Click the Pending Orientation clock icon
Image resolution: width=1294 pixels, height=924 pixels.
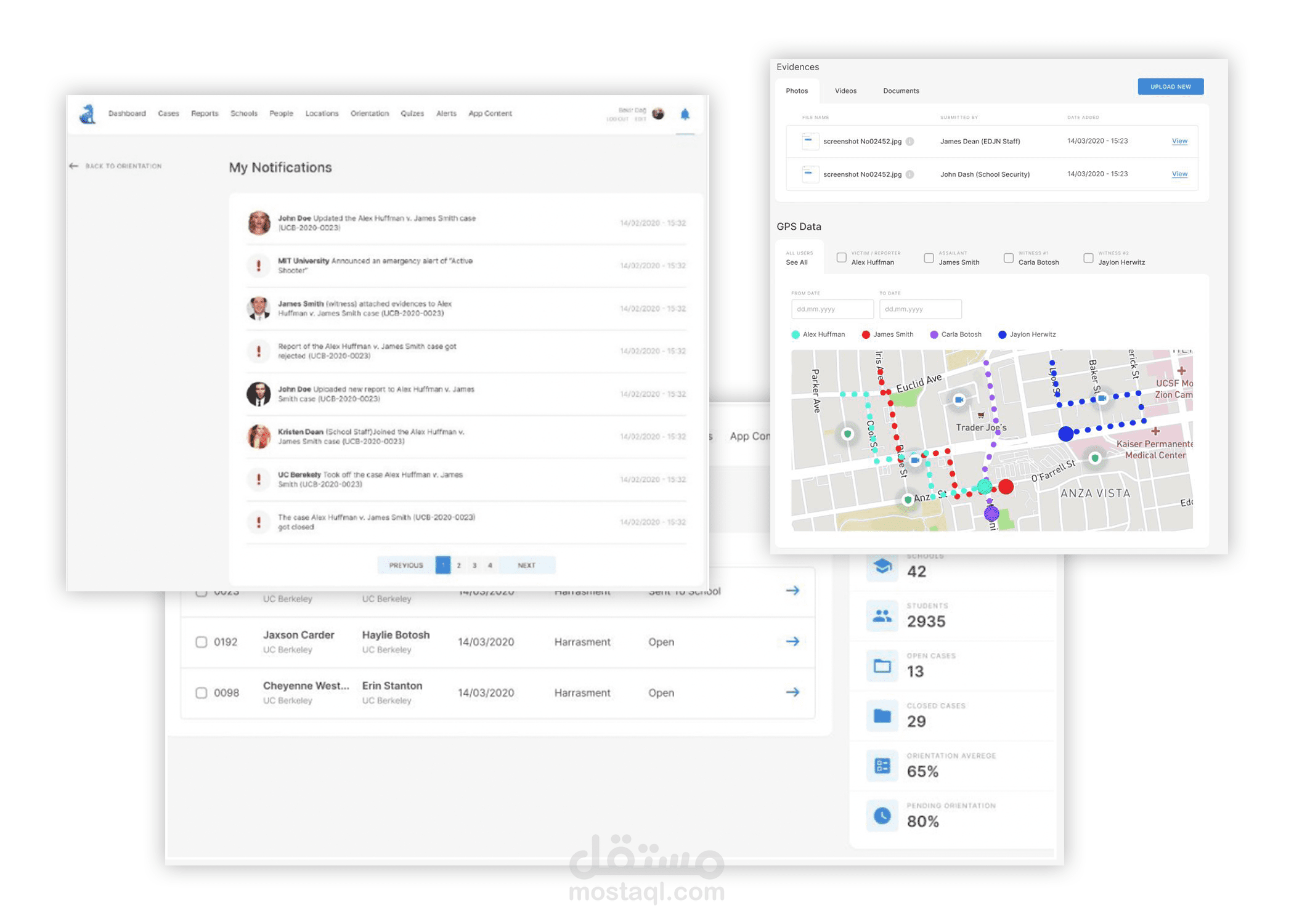click(882, 816)
